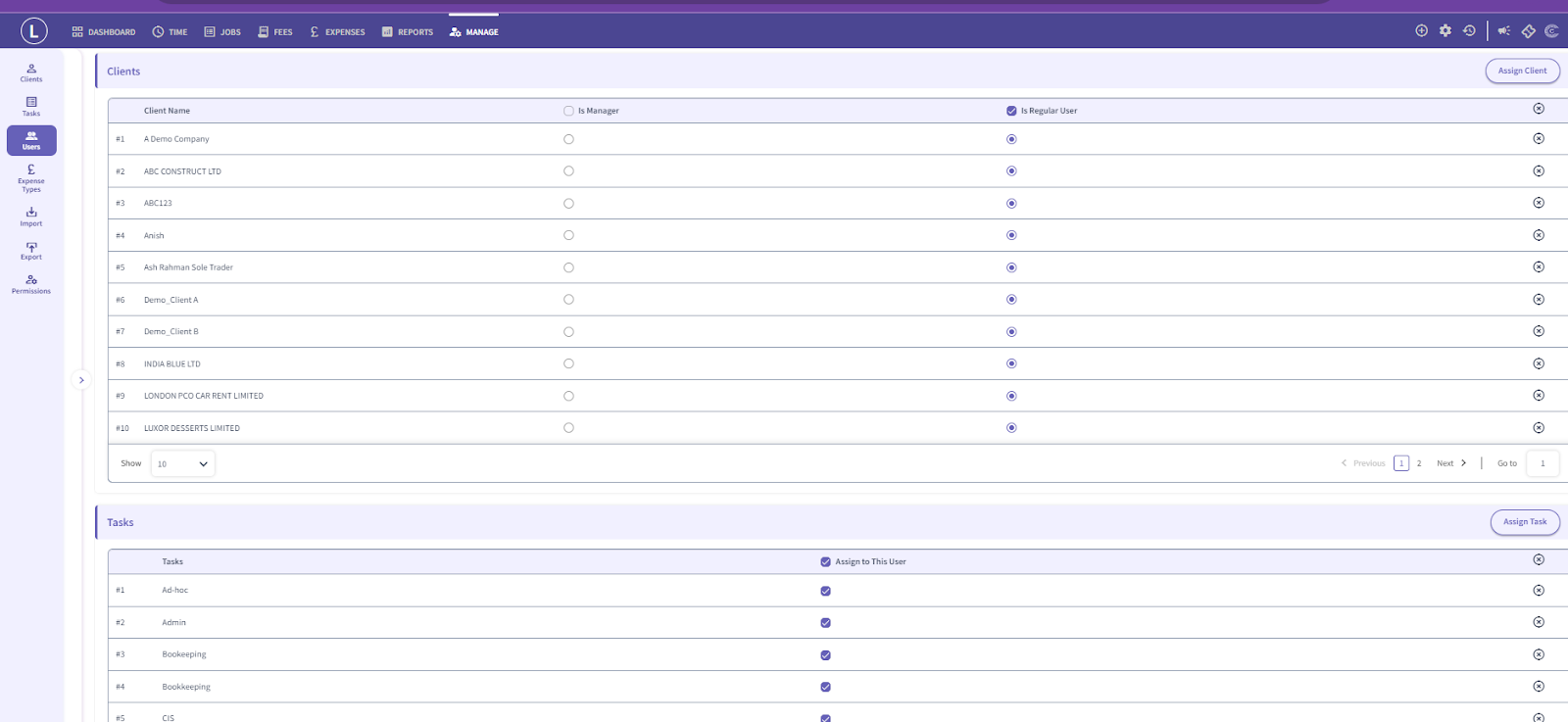Click client name INDIA BLUE LTD
1568x722 pixels.
point(172,364)
